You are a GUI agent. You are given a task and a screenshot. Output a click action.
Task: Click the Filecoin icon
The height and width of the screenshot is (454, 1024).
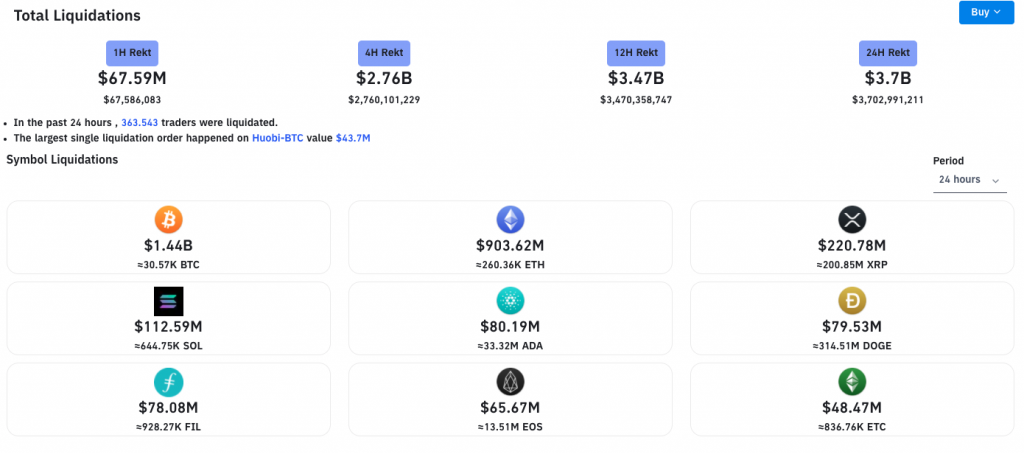pos(169,382)
